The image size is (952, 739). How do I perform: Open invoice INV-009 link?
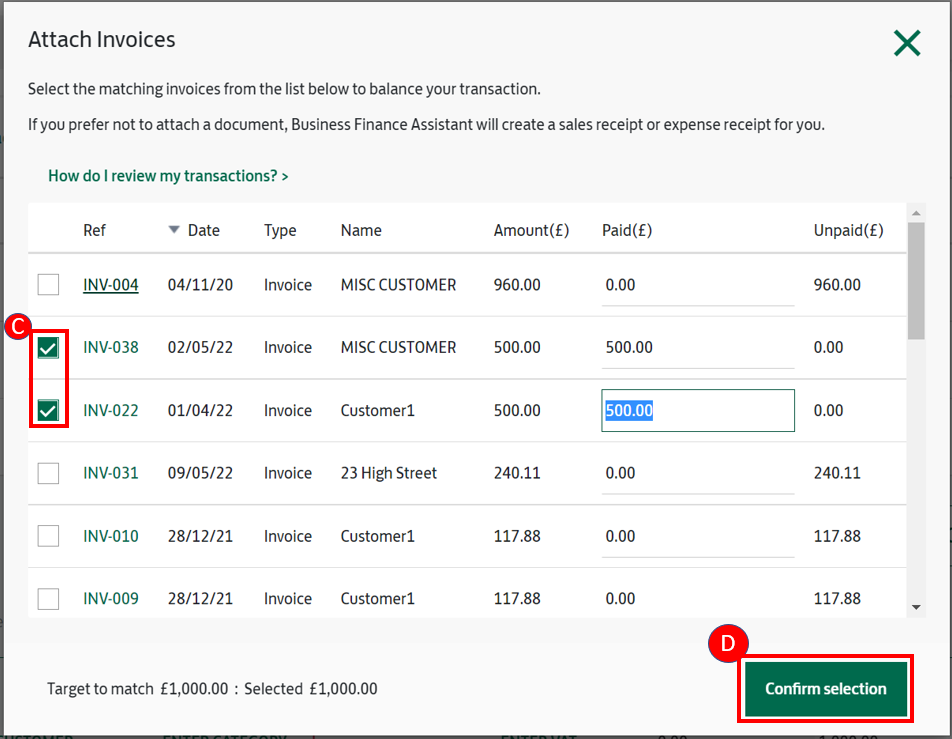pyautogui.click(x=110, y=599)
